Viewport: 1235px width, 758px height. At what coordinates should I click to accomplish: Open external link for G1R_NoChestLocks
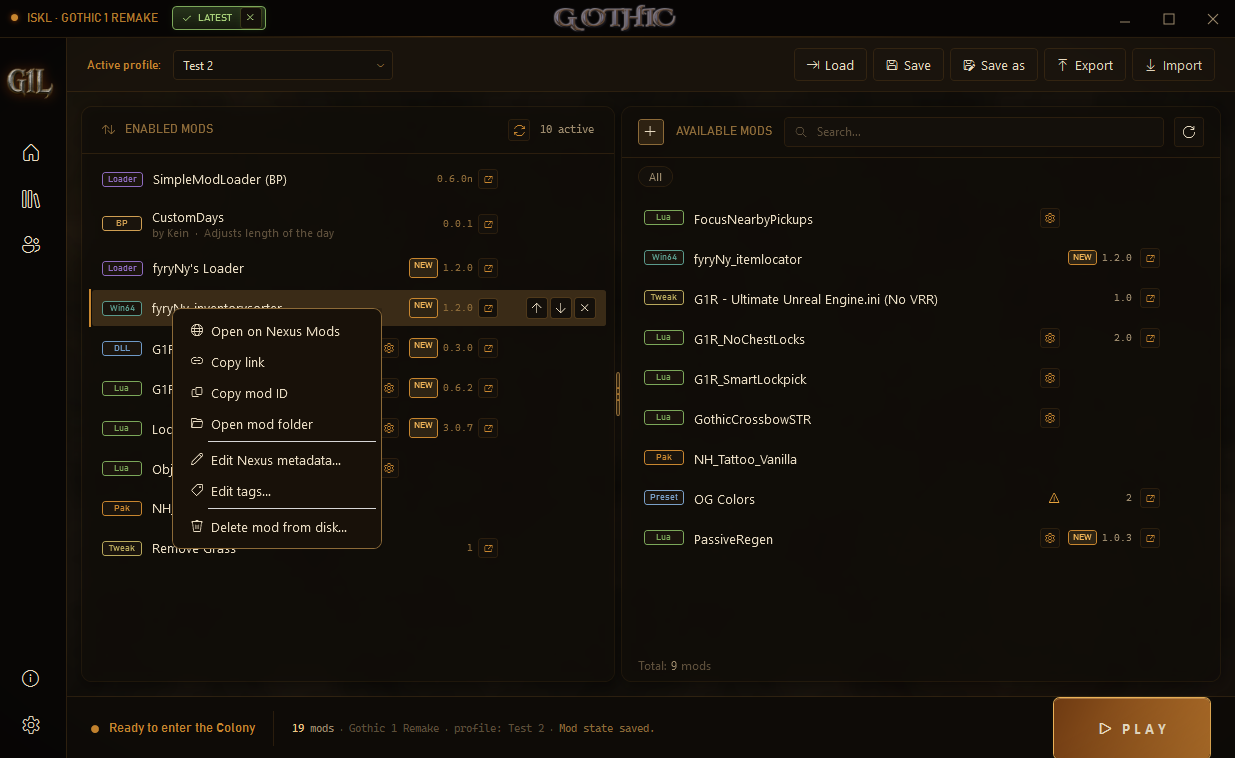(x=1150, y=338)
